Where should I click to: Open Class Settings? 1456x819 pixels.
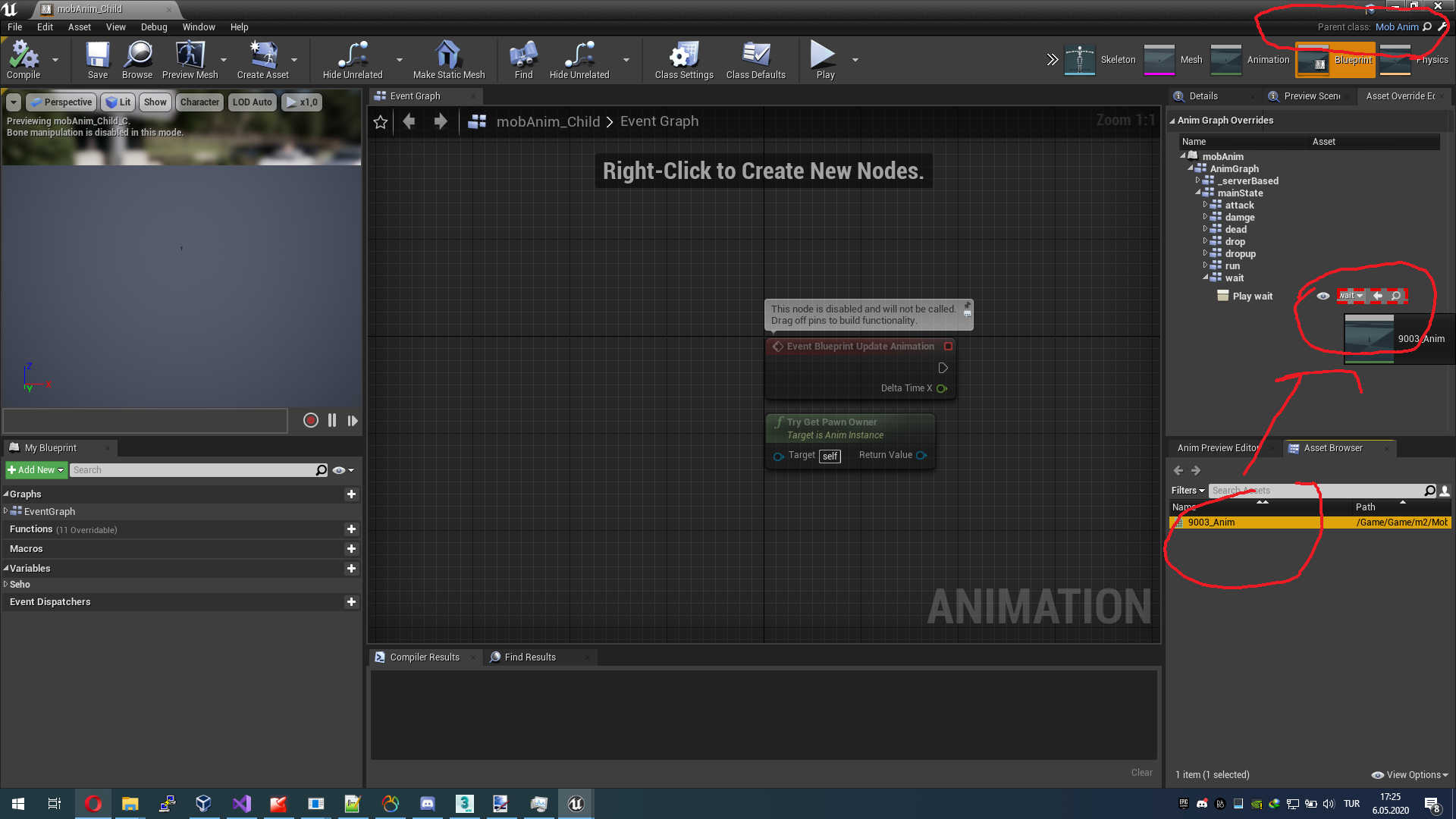[x=684, y=60]
